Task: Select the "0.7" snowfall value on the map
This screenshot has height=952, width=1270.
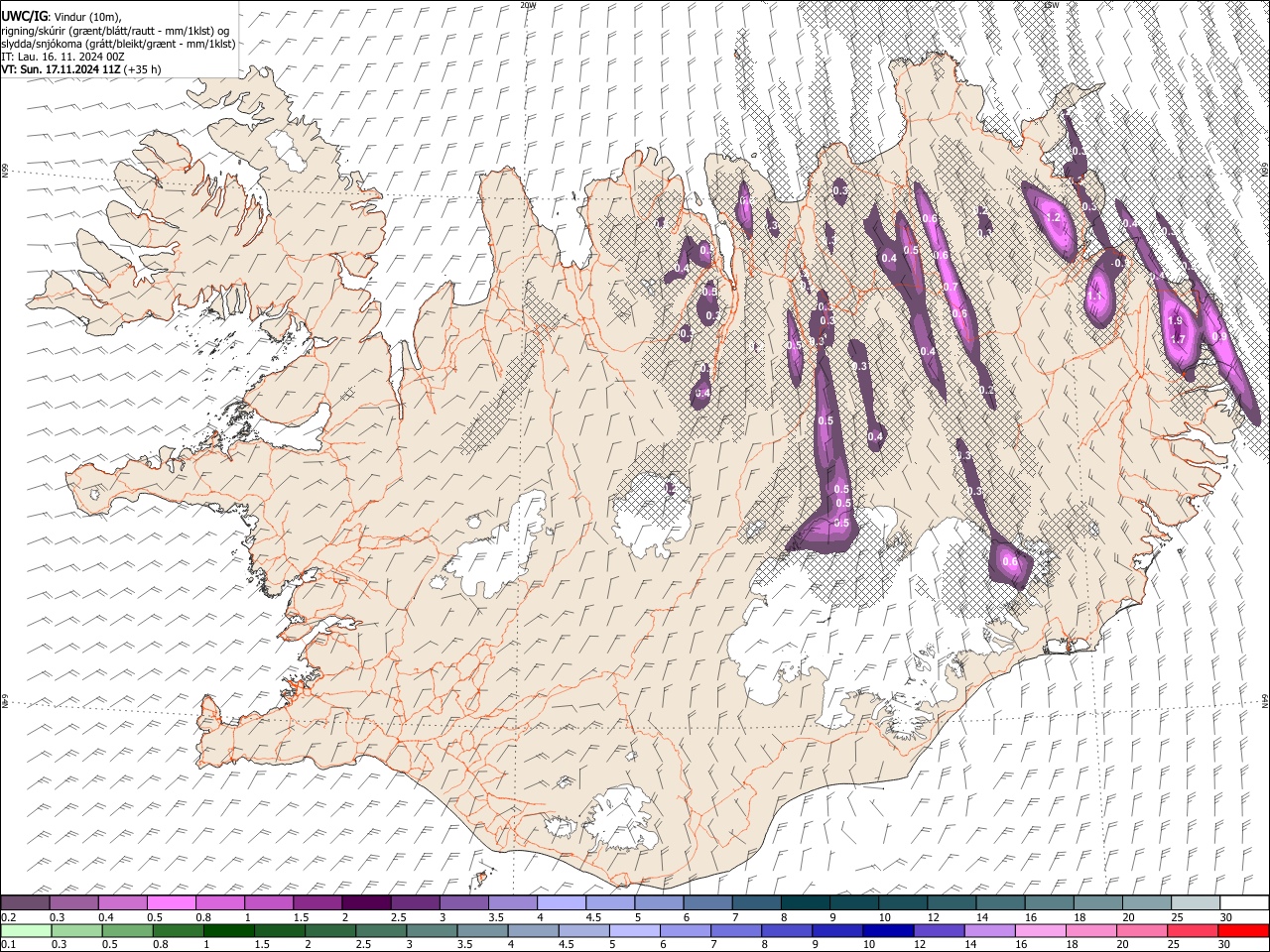Action: tap(951, 288)
